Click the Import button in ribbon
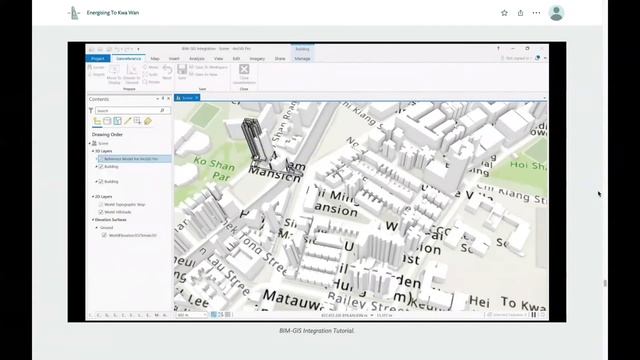Image resolution: width=640 pixels, height=360 pixels. (96, 74)
